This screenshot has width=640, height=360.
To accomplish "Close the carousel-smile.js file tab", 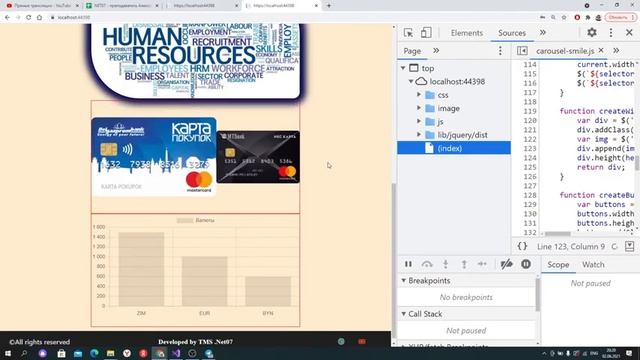I will pyautogui.click(x=601, y=50).
